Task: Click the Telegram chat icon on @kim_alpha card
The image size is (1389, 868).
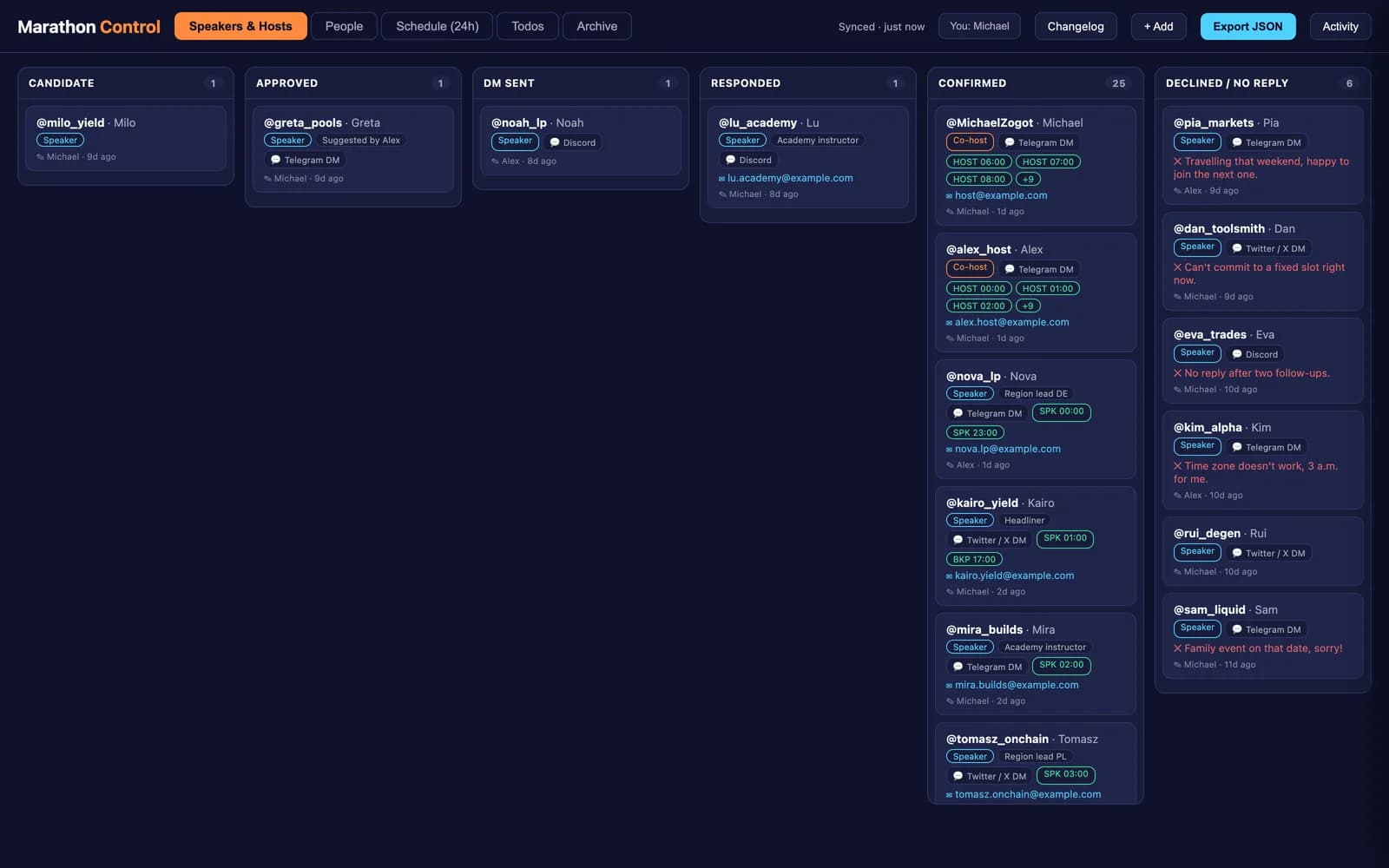Action: pyautogui.click(x=1237, y=447)
